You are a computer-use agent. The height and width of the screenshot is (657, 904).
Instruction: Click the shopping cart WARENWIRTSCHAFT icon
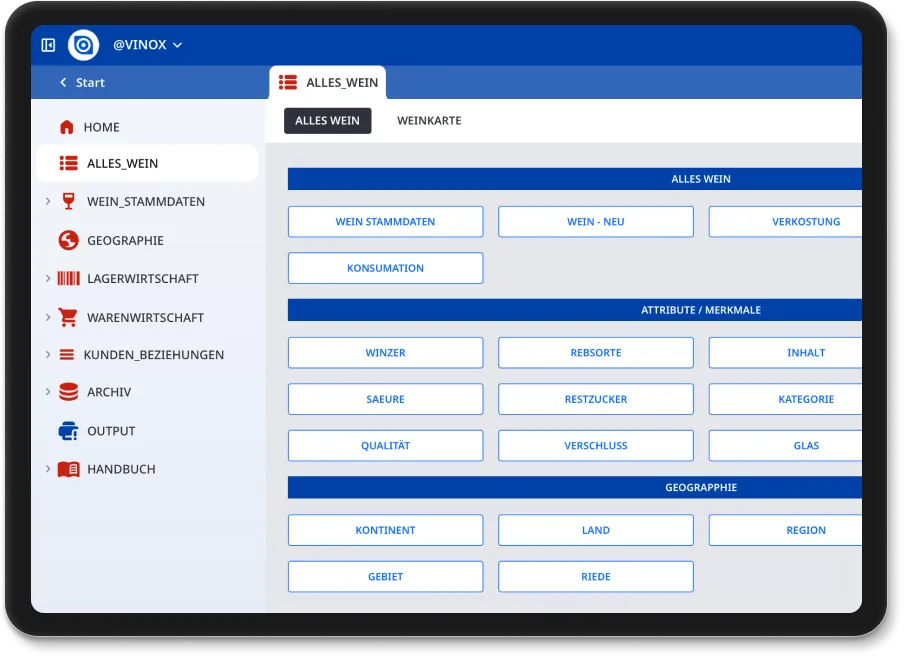[68, 317]
